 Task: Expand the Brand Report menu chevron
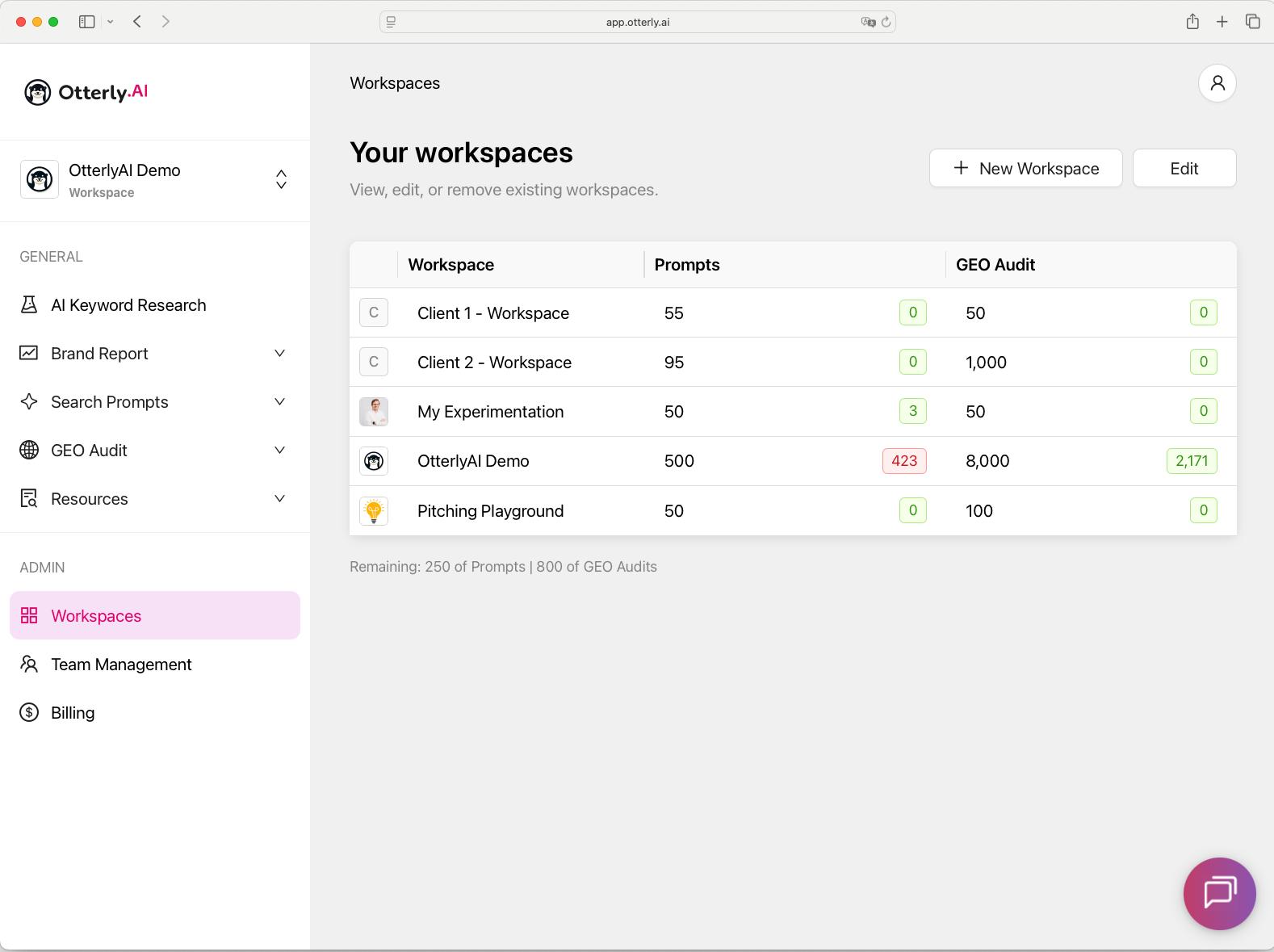(x=279, y=353)
